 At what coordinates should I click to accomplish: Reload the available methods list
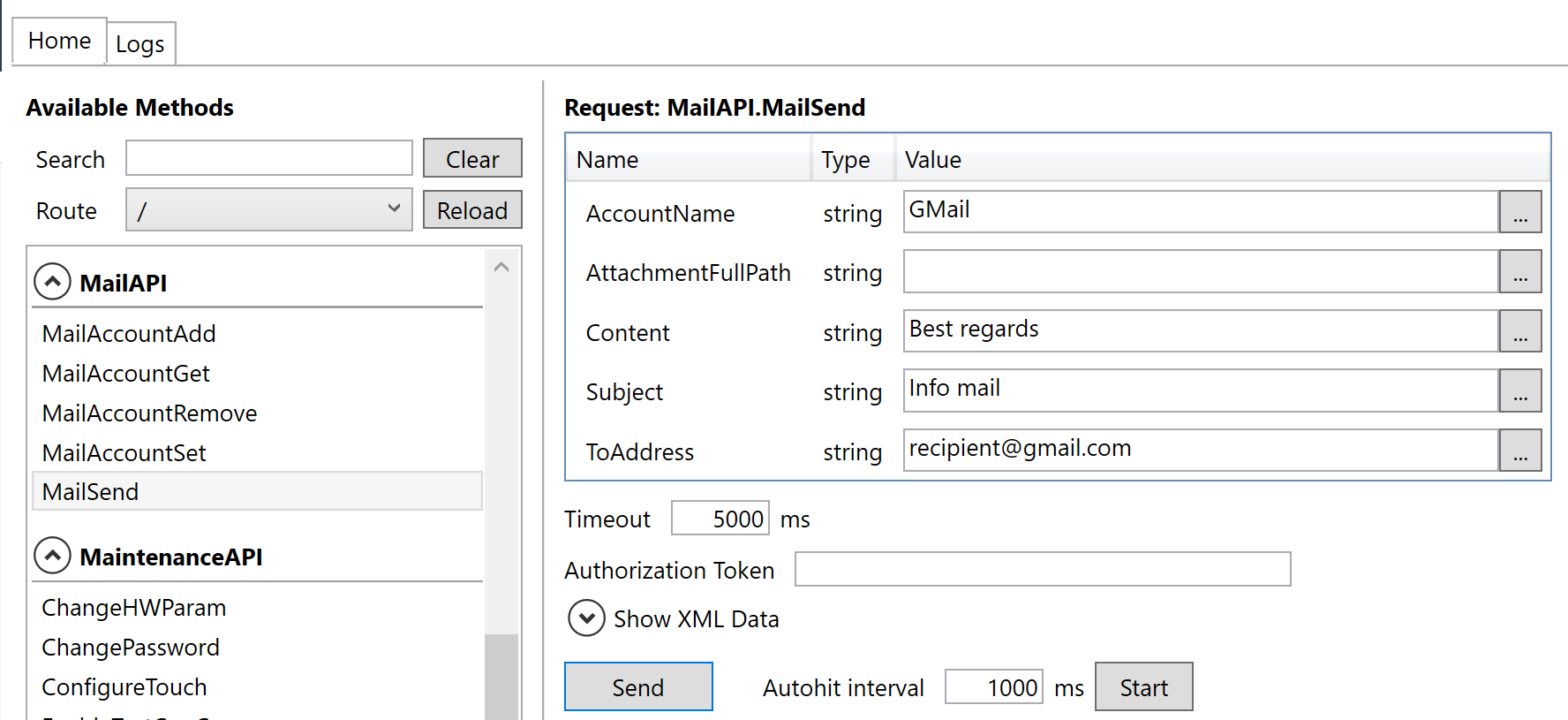tap(472, 210)
